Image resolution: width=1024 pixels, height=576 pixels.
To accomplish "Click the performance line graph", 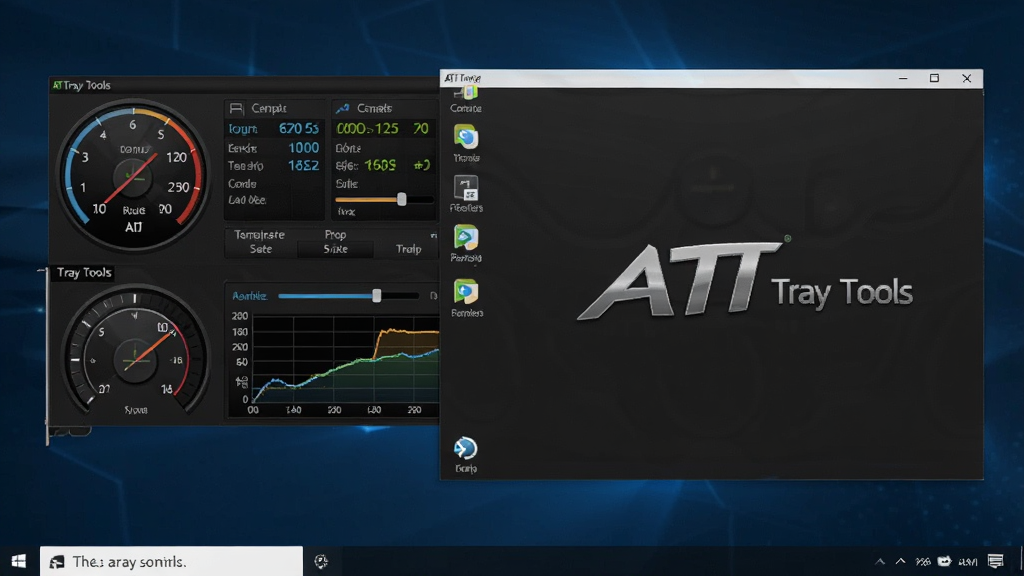I will 346,360.
